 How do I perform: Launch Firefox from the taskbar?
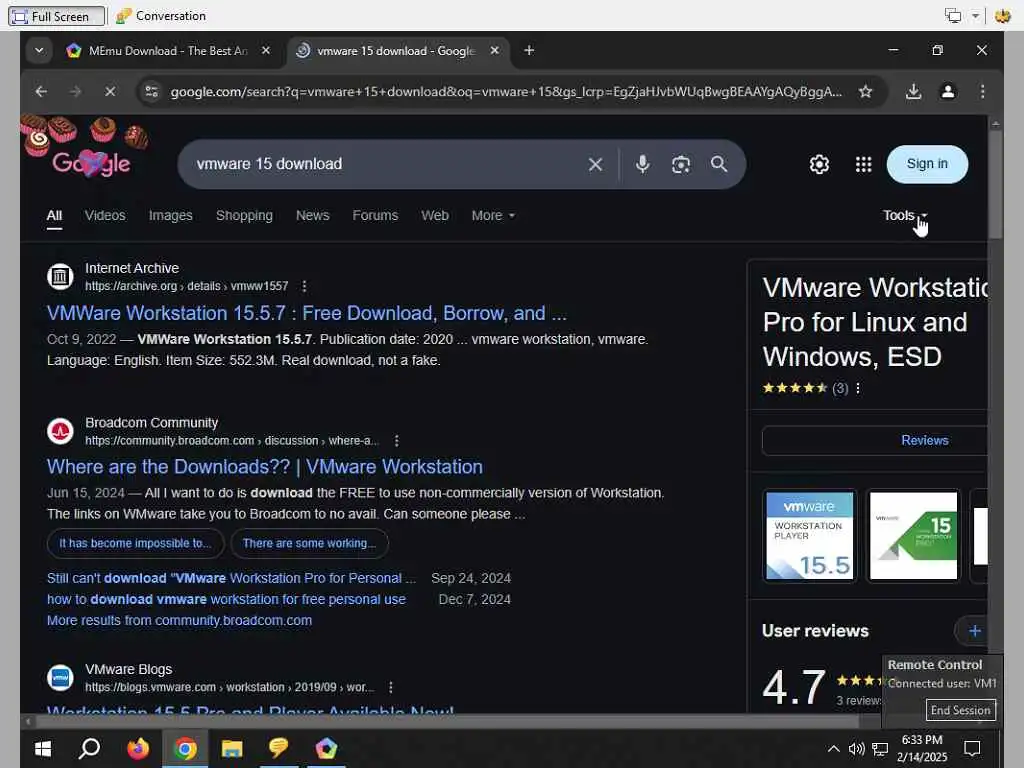[138, 748]
